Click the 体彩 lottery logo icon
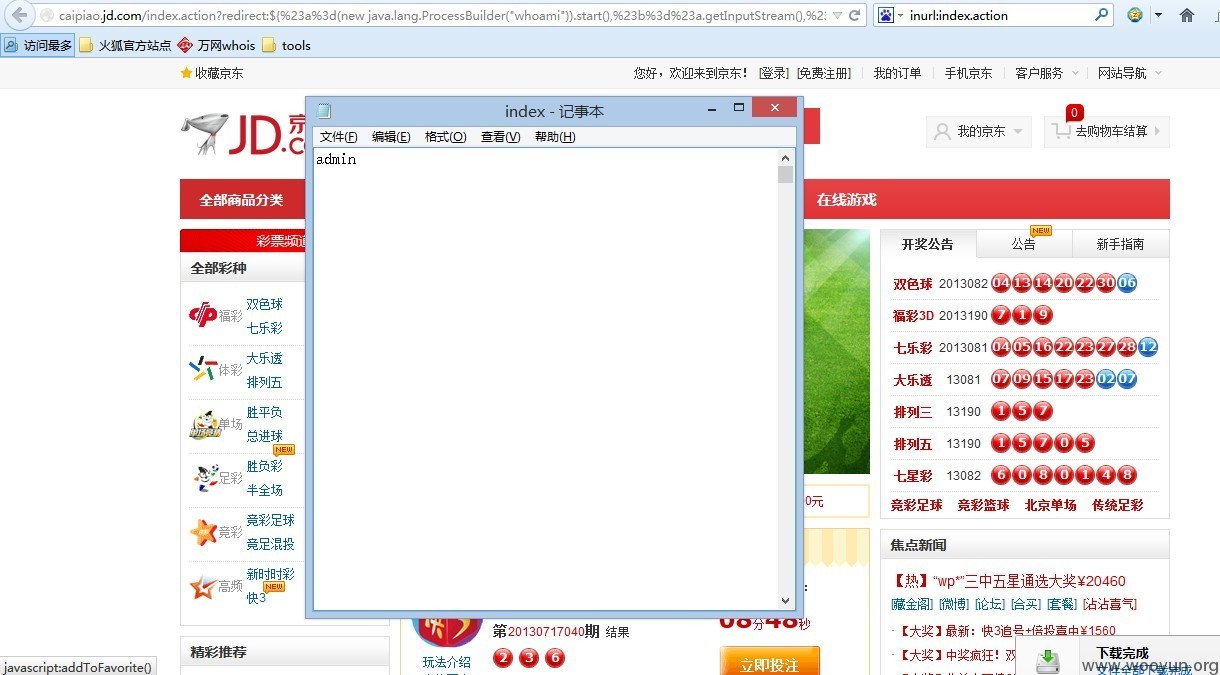The height and width of the screenshot is (675, 1220). (203, 369)
